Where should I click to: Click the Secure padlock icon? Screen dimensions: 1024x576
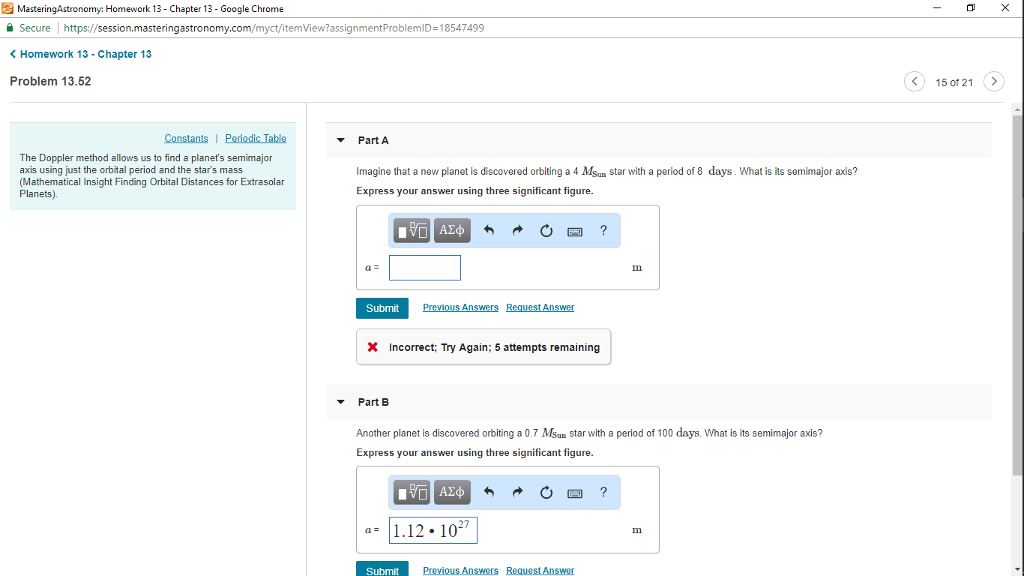click(x=10, y=28)
